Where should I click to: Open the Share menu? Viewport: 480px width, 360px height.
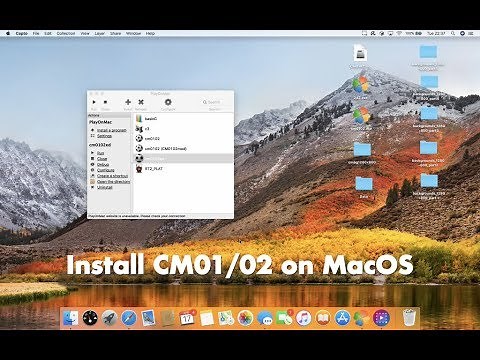[x=115, y=33]
